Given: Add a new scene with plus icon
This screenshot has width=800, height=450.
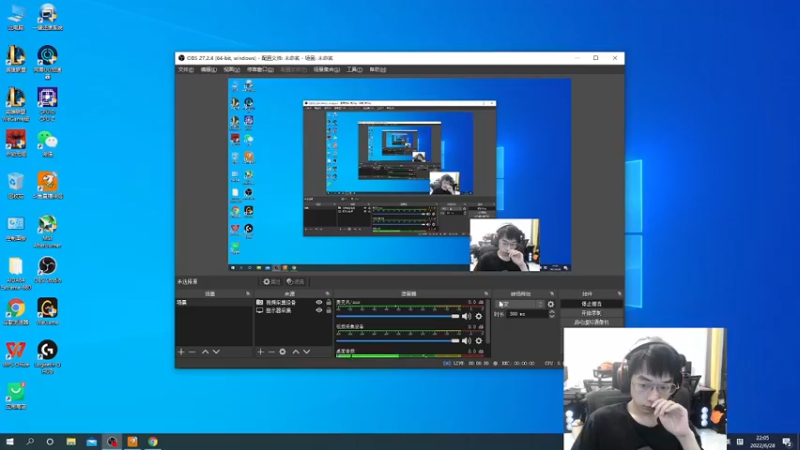Looking at the screenshot, I should coord(181,352).
